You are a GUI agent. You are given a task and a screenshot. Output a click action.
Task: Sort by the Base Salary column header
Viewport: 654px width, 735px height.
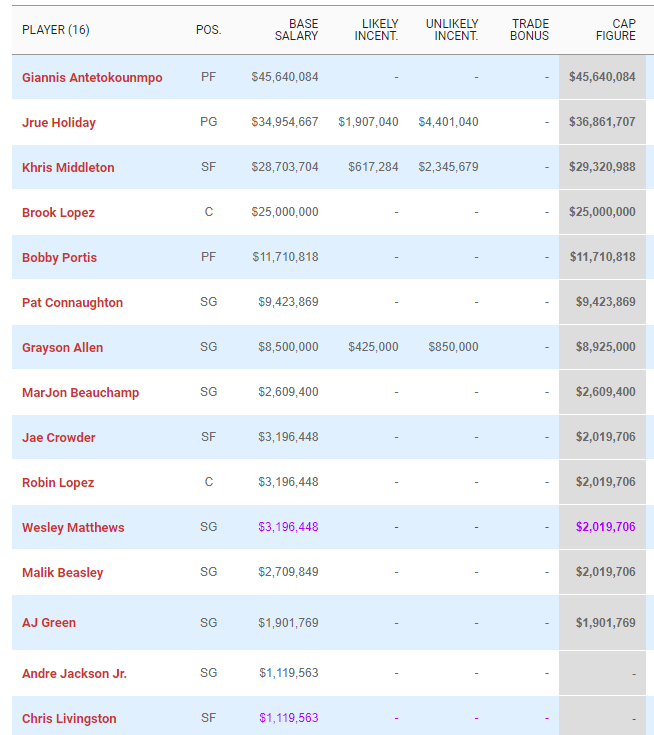296,30
